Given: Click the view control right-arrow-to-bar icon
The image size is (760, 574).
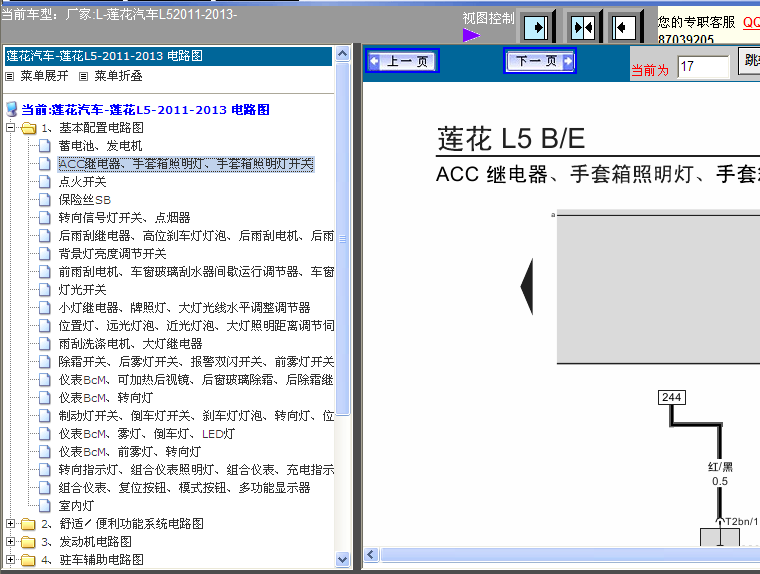Looking at the screenshot, I should click(x=537, y=27).
